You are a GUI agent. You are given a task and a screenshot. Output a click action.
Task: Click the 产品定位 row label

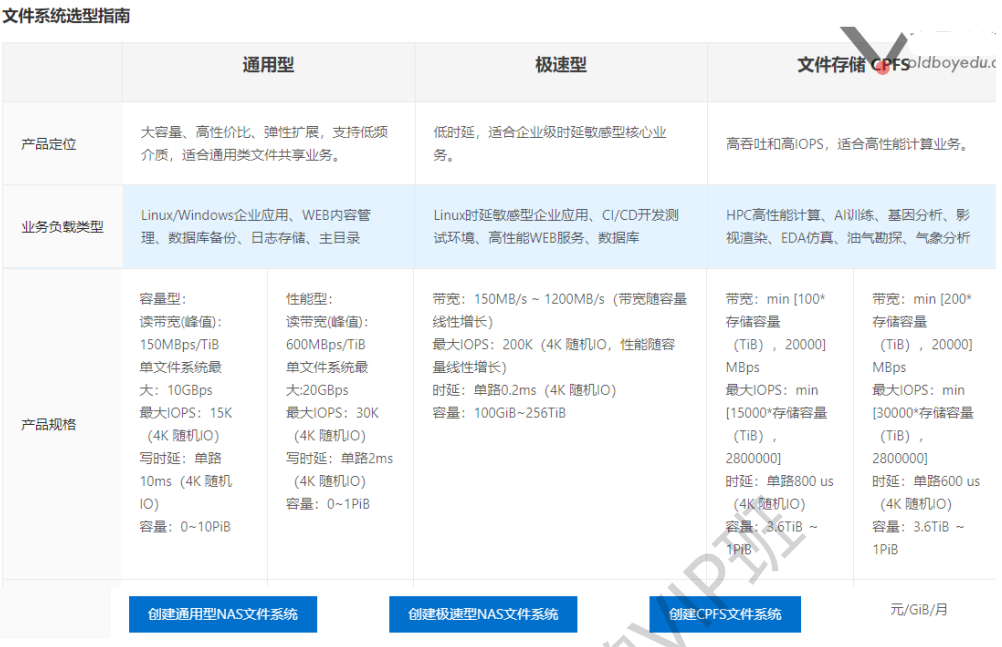[x=49, y=144]
